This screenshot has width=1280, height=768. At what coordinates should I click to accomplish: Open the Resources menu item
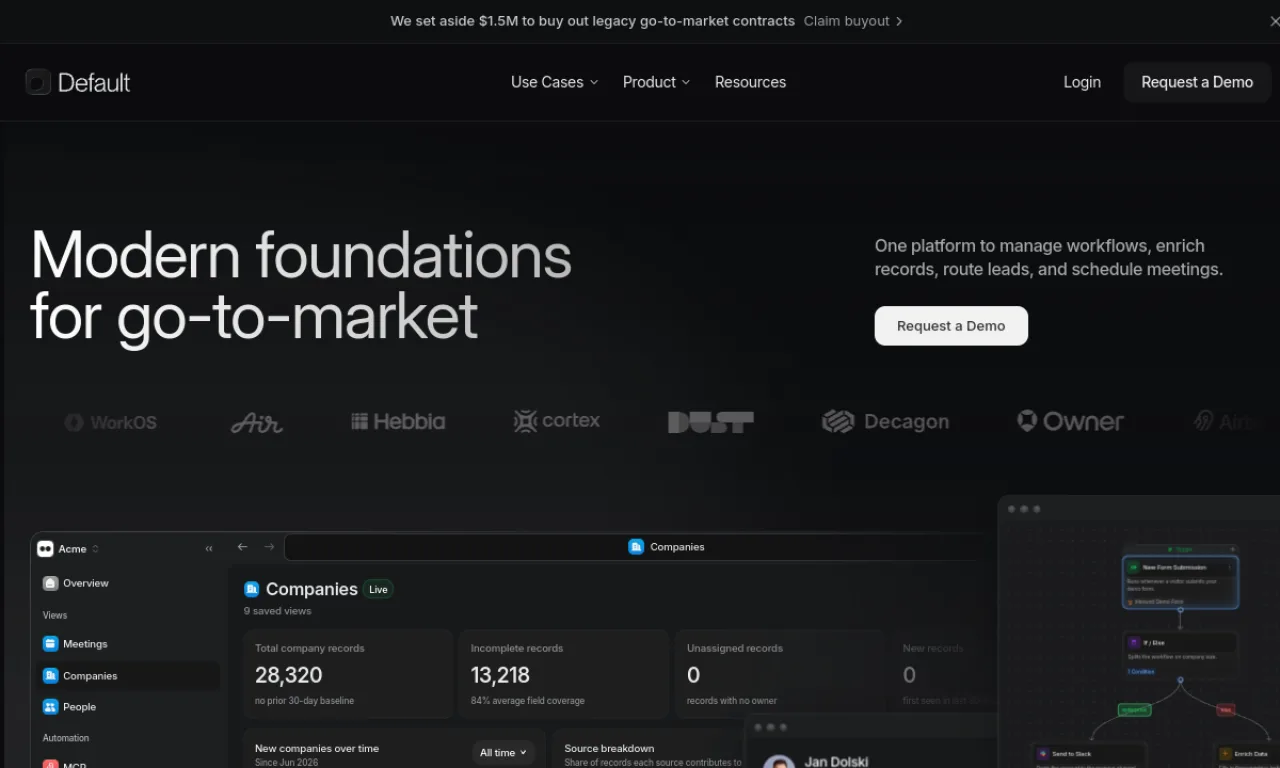(x=750, y=82)
